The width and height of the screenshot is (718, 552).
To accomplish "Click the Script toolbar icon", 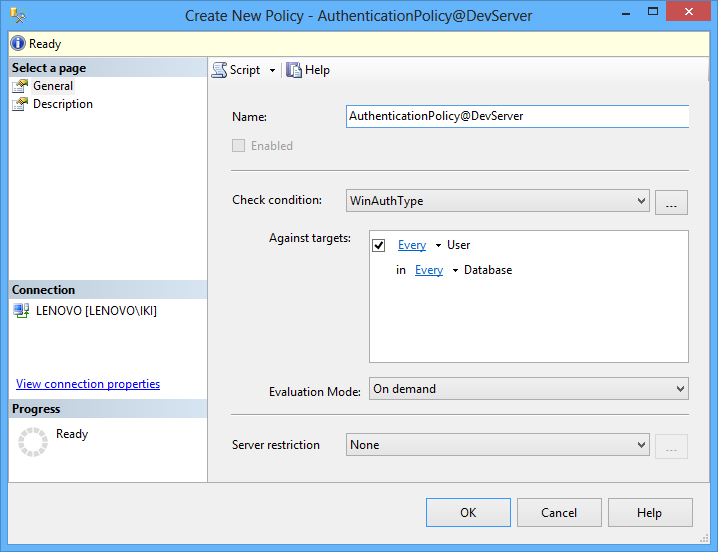I will coord(219,70).
